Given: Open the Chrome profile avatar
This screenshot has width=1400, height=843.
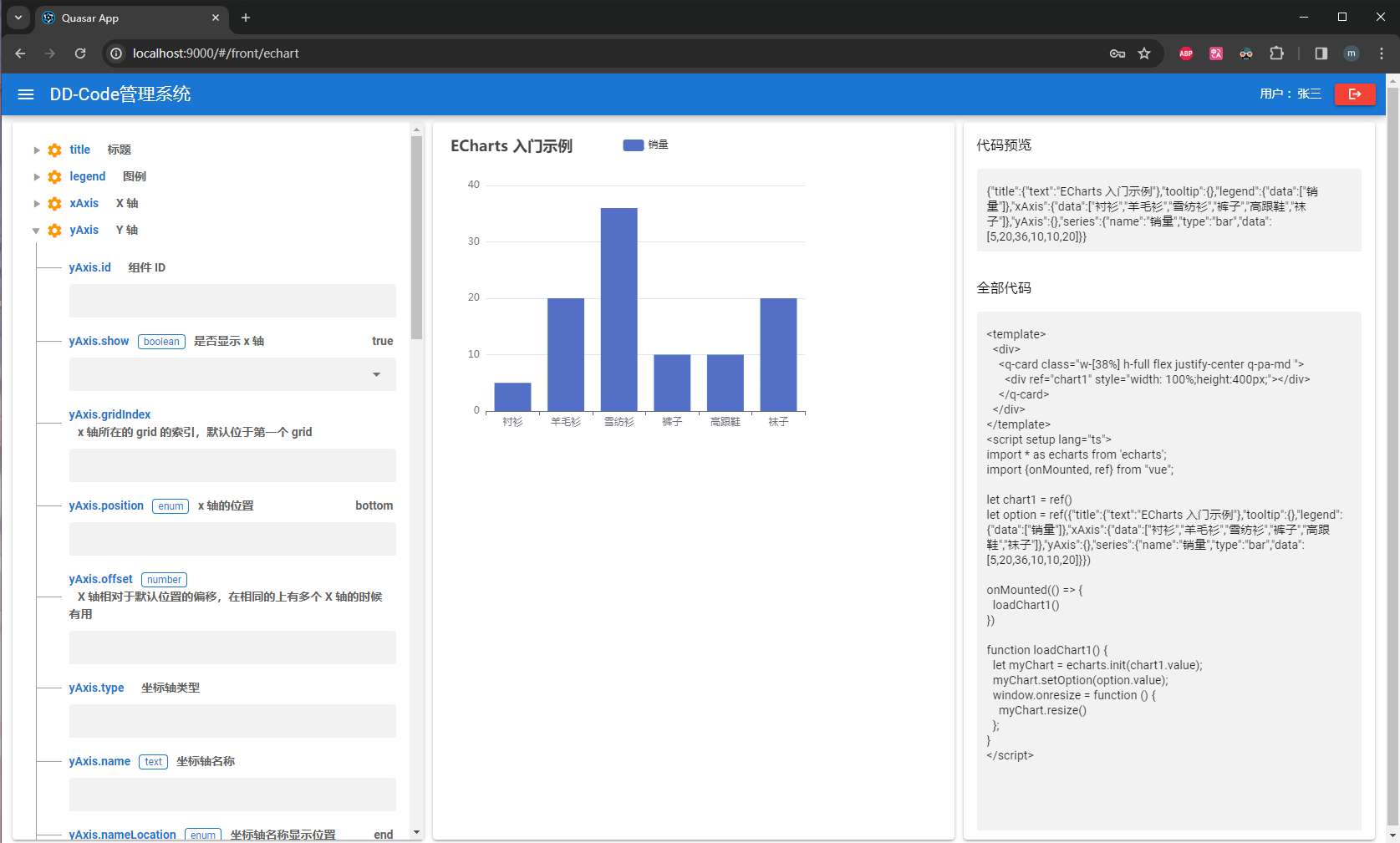Looking at the screenshot, I should 1352,53.
